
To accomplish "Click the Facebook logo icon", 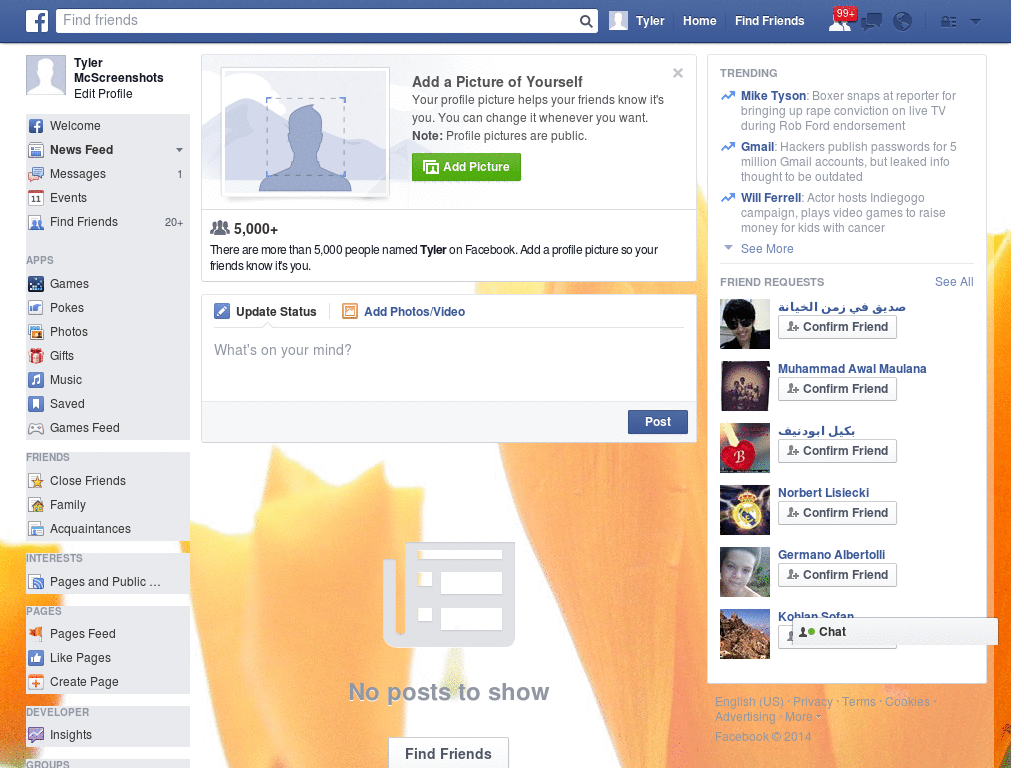I will pyautogui.click(x=37, y=21).
